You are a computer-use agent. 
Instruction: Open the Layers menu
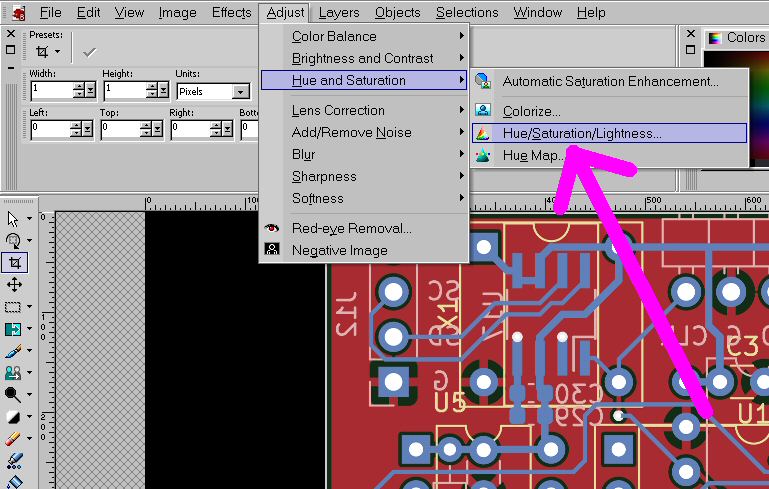[x=339, y=13]
